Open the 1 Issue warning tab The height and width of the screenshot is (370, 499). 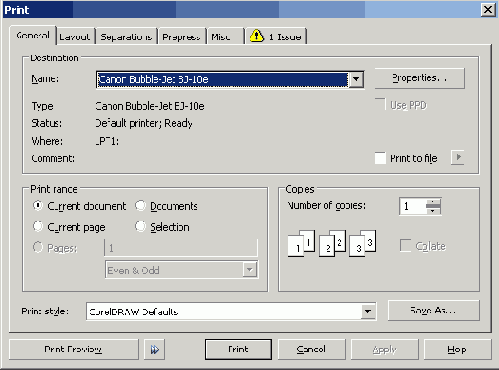(276, 36)
